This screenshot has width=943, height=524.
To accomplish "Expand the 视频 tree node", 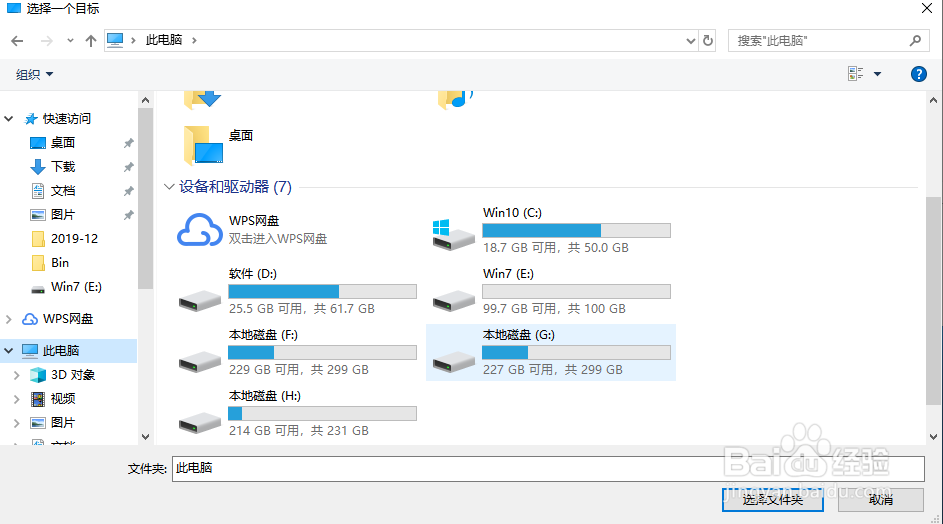I will (x=17, y=399).
